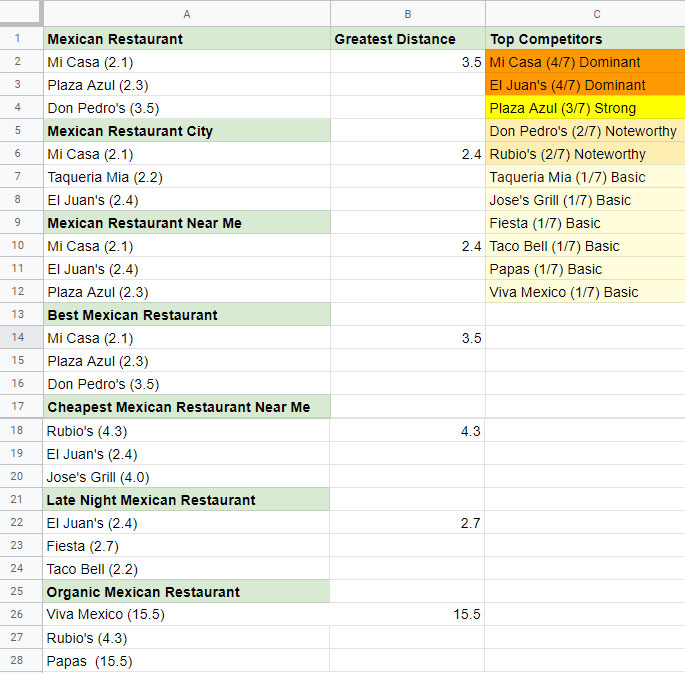Click Cheapest Mexican Restaurant Near Me cell
This screenshot has width=685, height=673.
click(186, 407)
